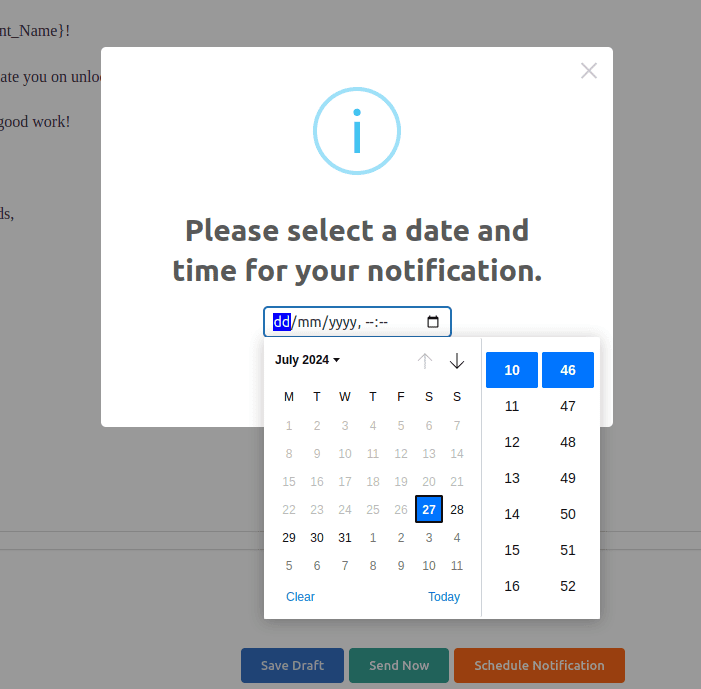The width and height of the screenshot is (701, 689).
Task: Click the Schedule Notification button
Action: [x=539, y=665]
